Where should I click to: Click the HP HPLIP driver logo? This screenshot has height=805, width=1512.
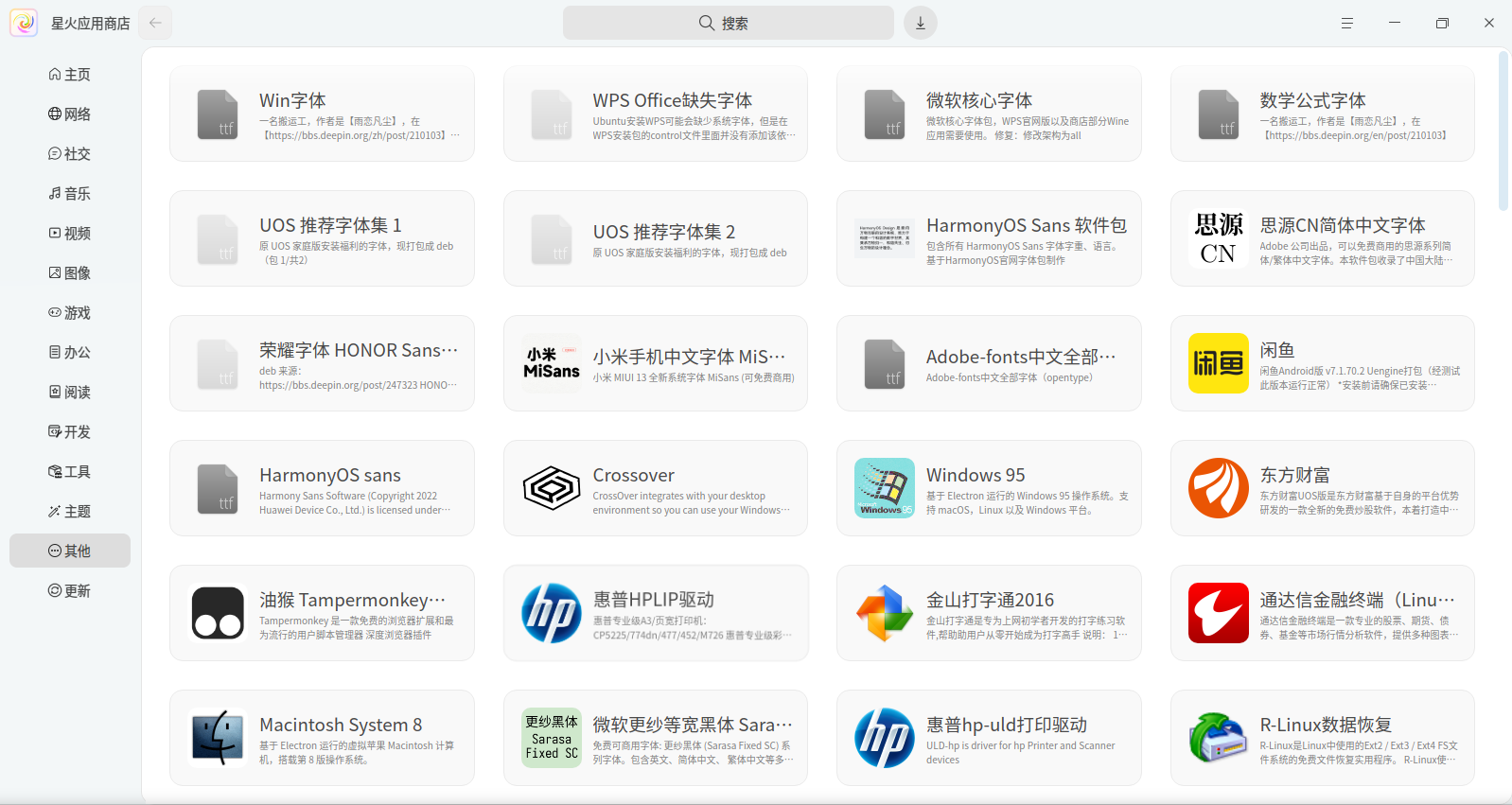552,613
